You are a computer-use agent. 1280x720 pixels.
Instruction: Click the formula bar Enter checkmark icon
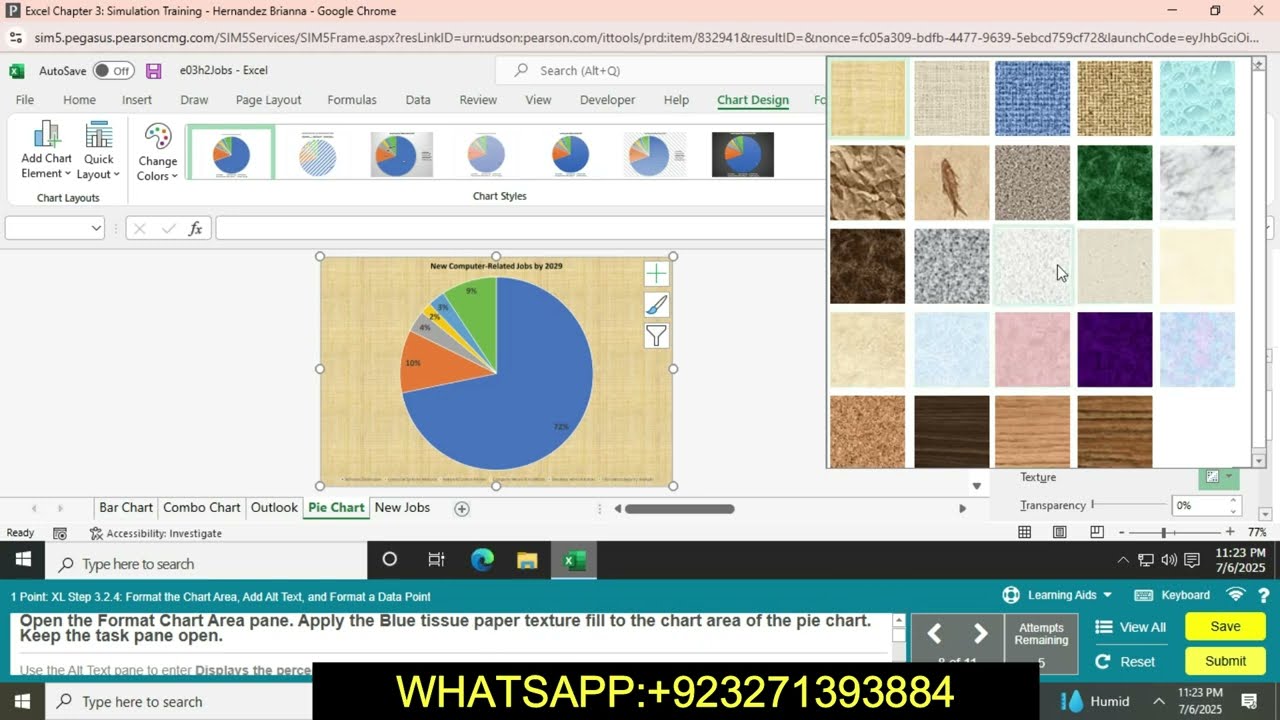pos(168,229)
